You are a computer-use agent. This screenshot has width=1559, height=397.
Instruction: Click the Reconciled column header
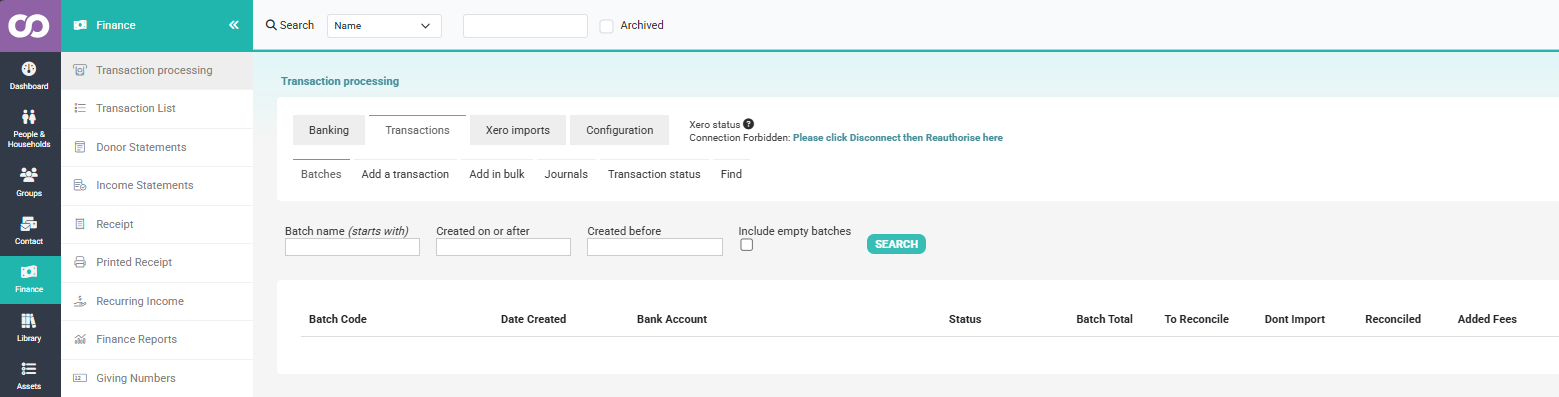pyautogui.click(x=1393, y=320)
